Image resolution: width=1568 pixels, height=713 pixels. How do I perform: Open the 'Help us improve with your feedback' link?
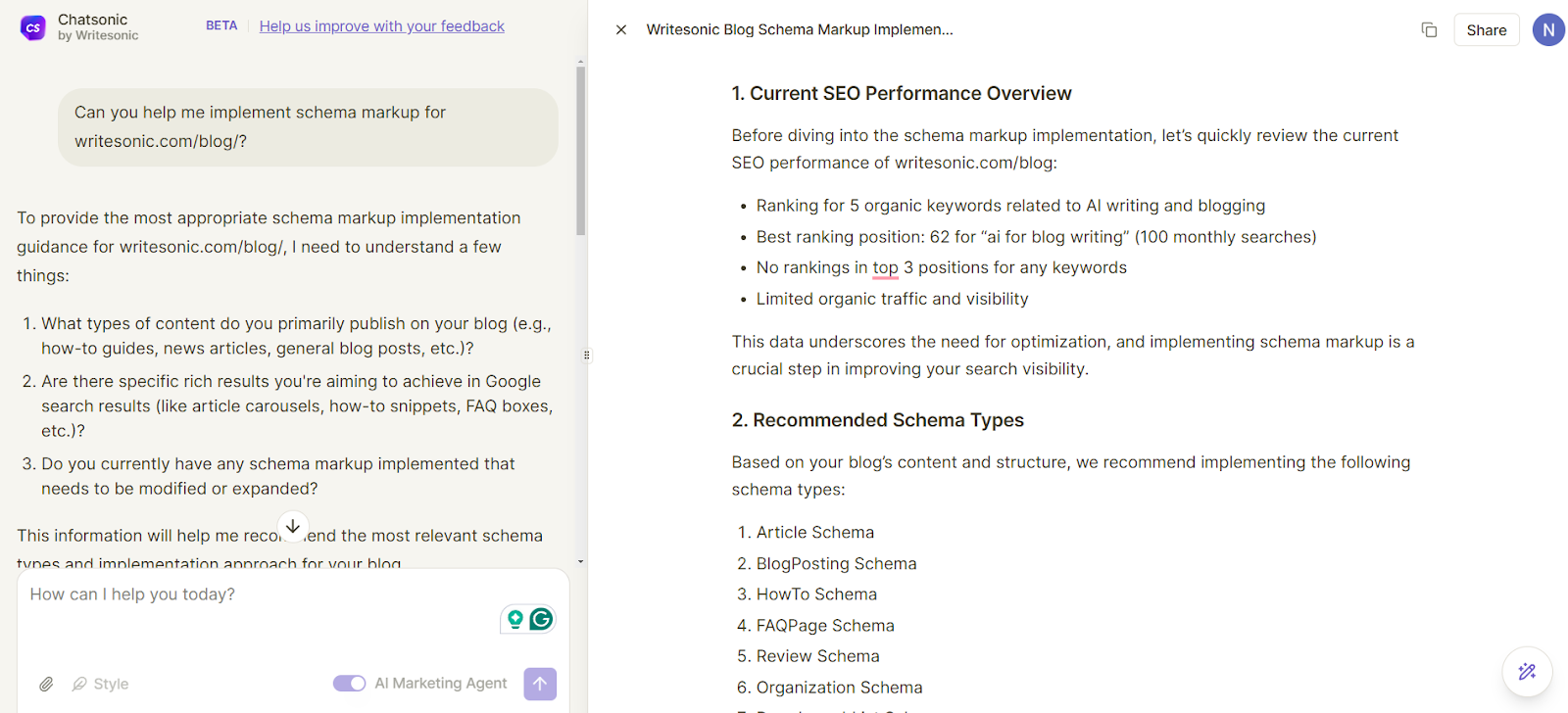381,26
